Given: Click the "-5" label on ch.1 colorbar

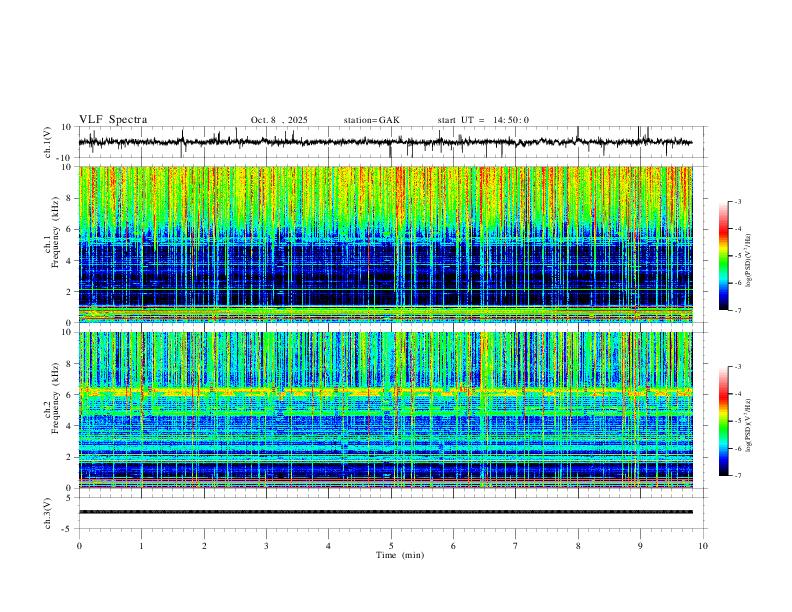Looking at the screenshot, I should [x=737, y=256].
